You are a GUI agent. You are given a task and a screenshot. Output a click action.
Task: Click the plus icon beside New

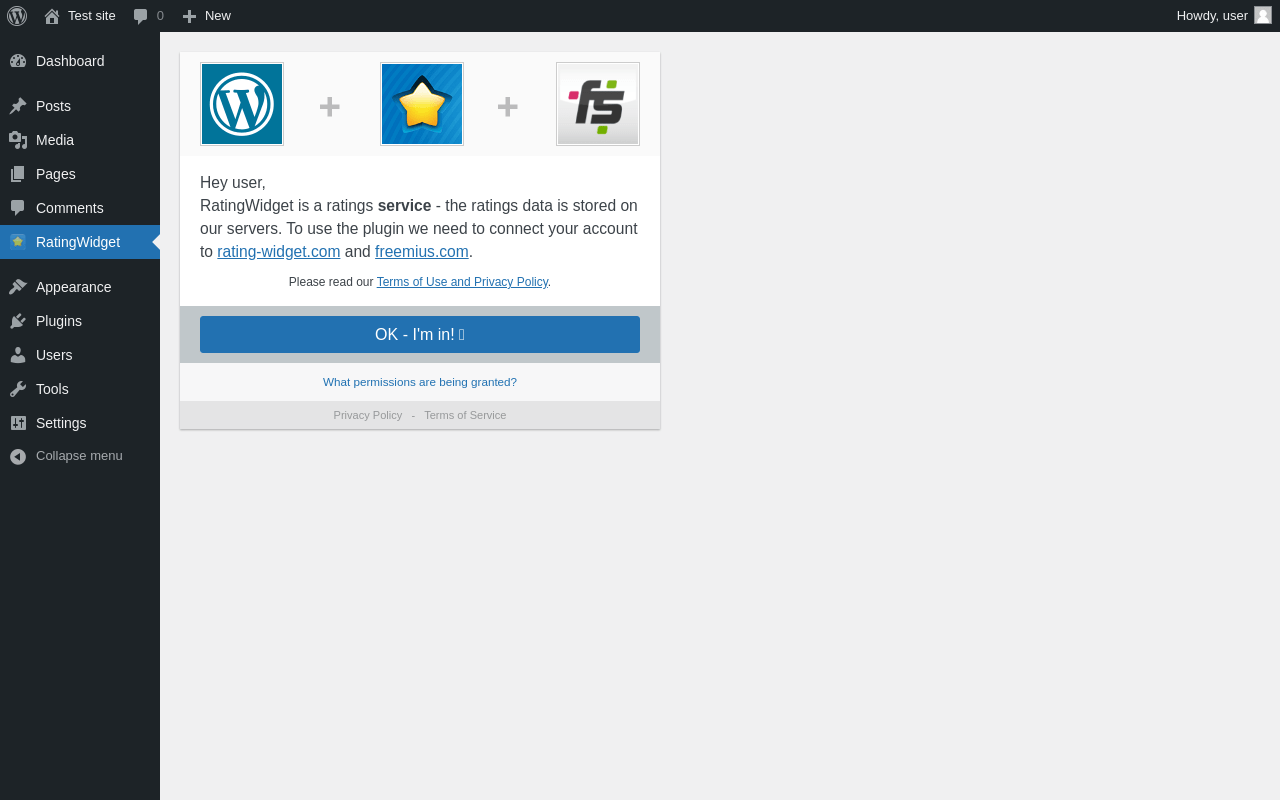[x=189, y=16]
